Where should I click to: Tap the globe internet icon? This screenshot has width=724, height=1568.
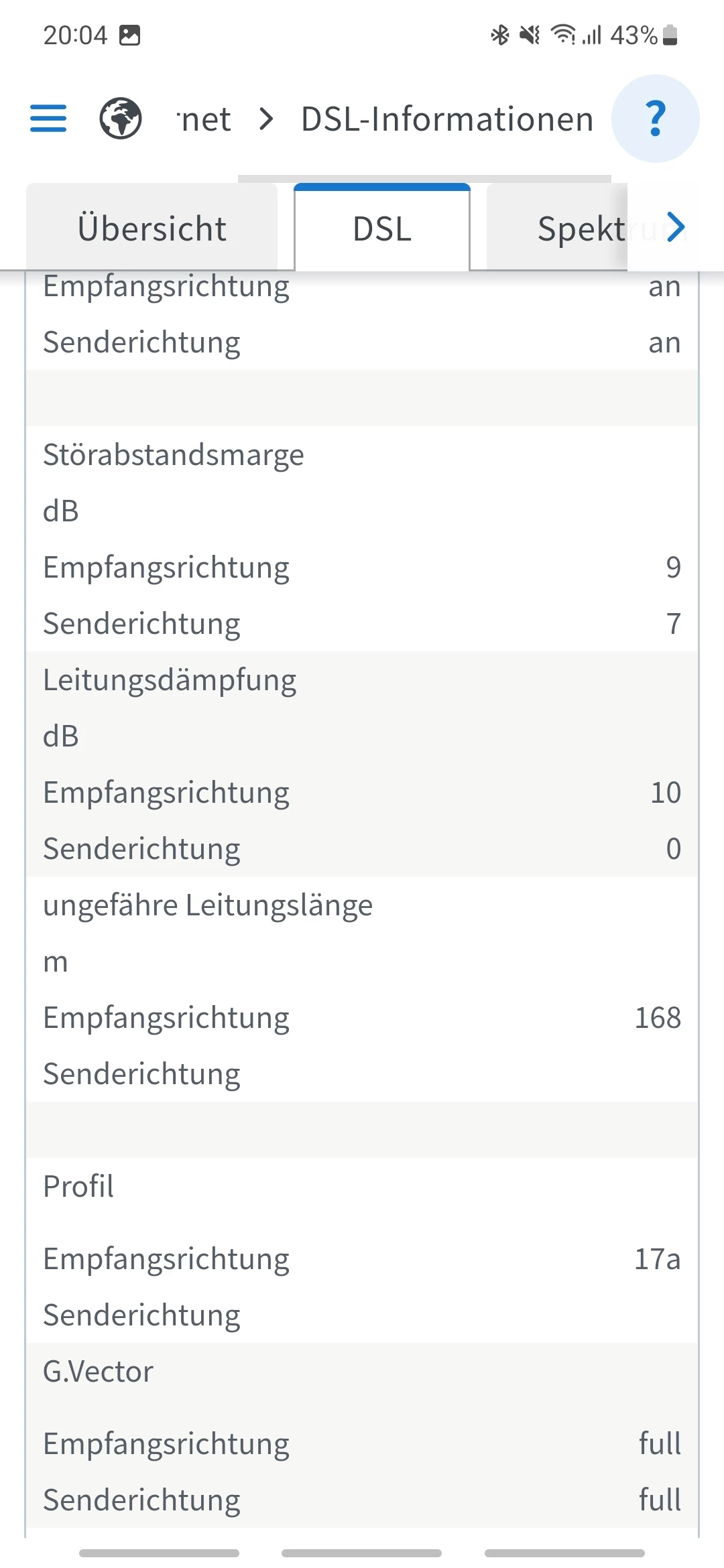pyautogui.click(x=121, y=119)
